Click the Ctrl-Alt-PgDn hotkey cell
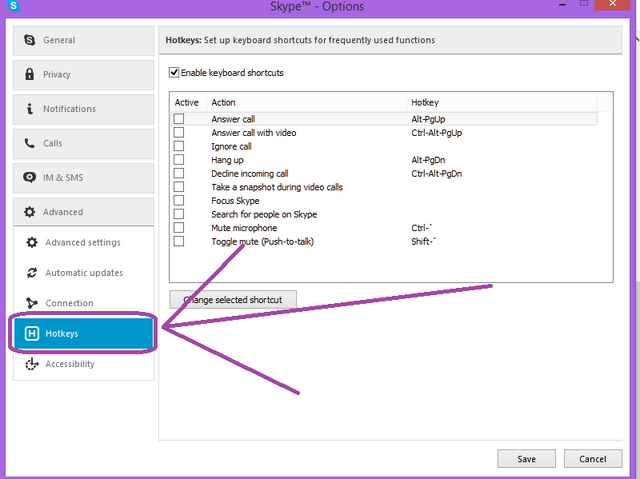Viewport: 640px width, 479px height. (x=437, y=173)
